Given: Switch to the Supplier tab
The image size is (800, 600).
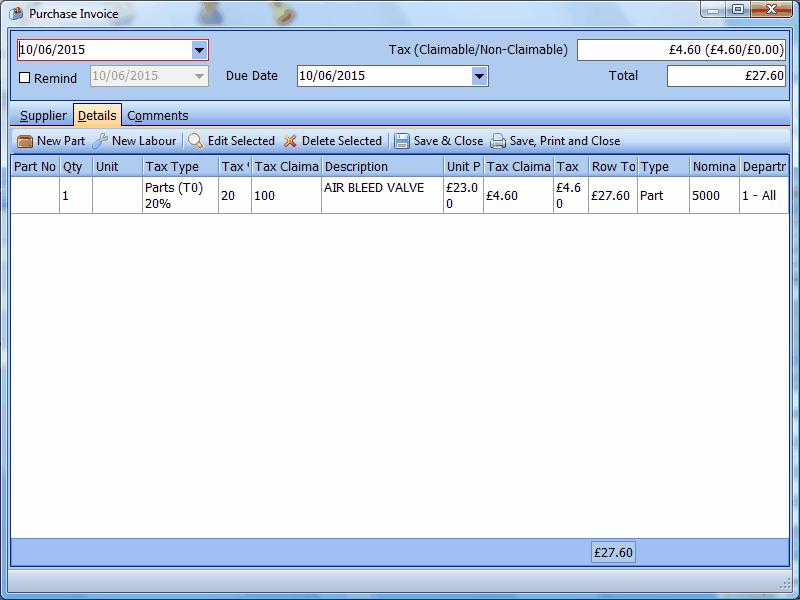Looking at the screenshot, I should coord(43,116).
